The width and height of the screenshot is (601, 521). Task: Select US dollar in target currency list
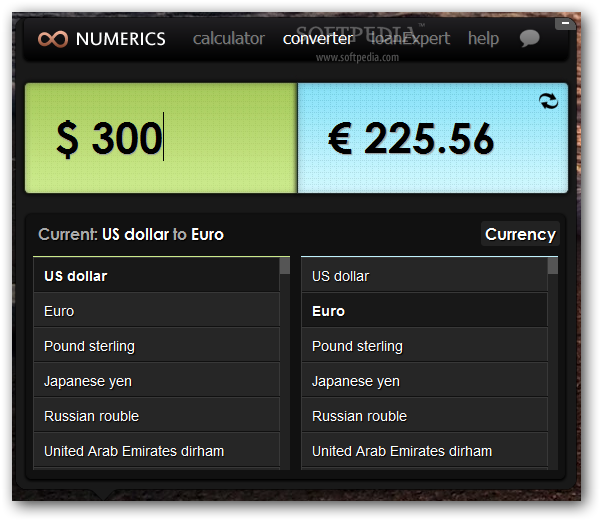[425, 276]
